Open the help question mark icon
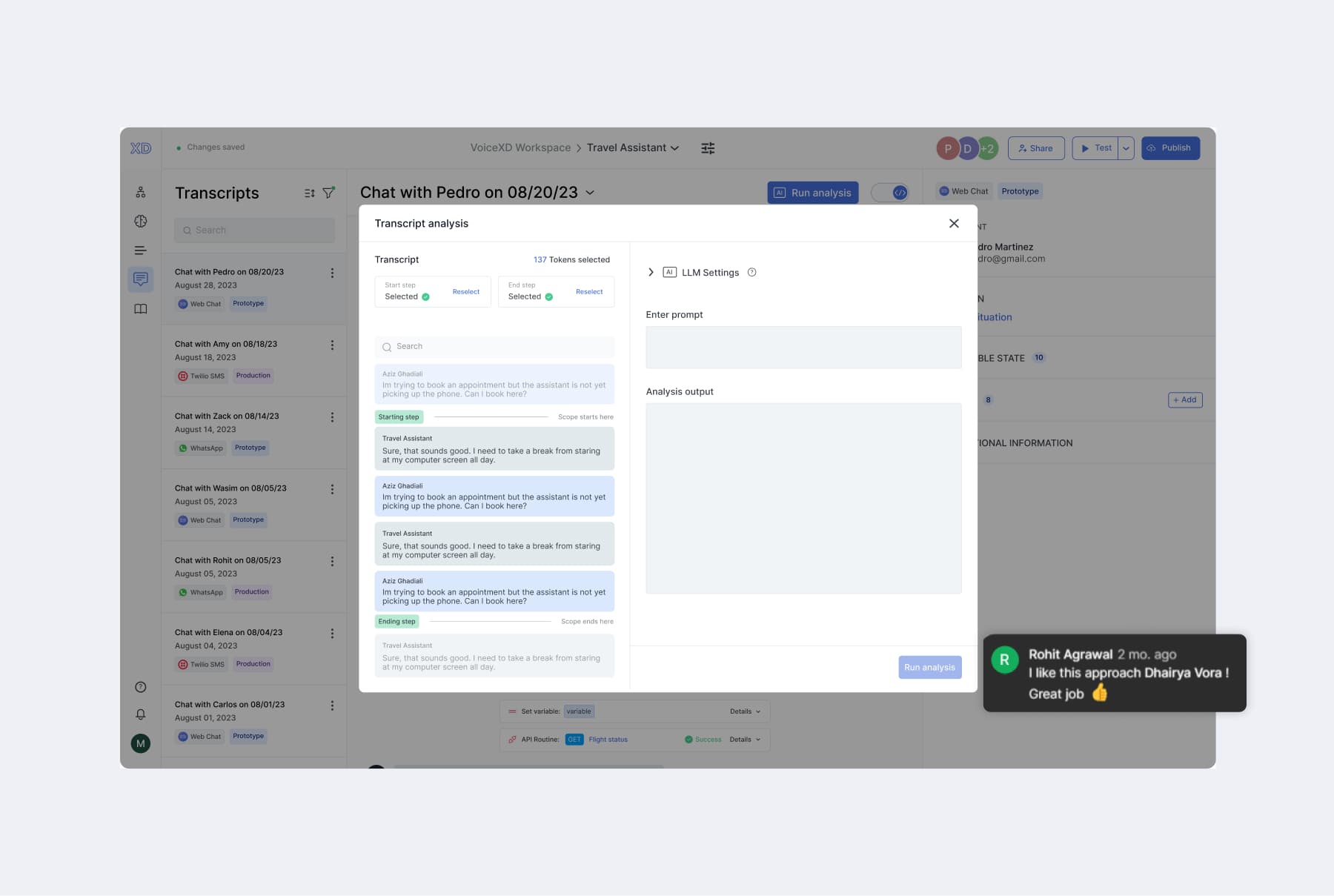 (x=140, y=687)
